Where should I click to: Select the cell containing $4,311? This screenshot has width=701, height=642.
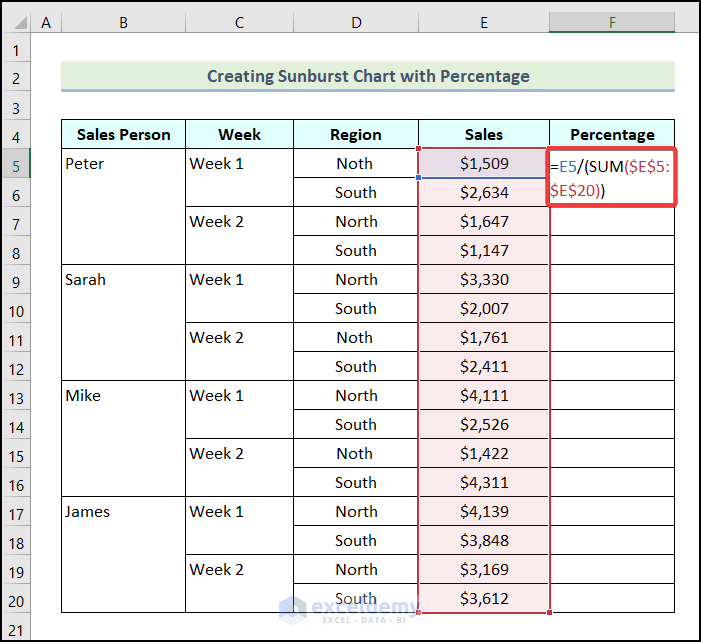(484, 483)
